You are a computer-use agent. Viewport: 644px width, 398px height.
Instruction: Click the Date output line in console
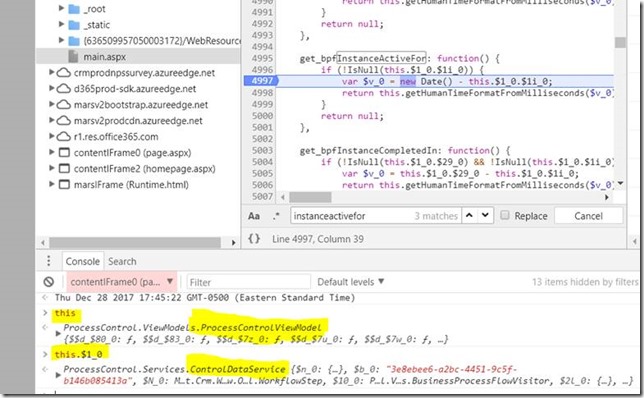click(205, 297)
